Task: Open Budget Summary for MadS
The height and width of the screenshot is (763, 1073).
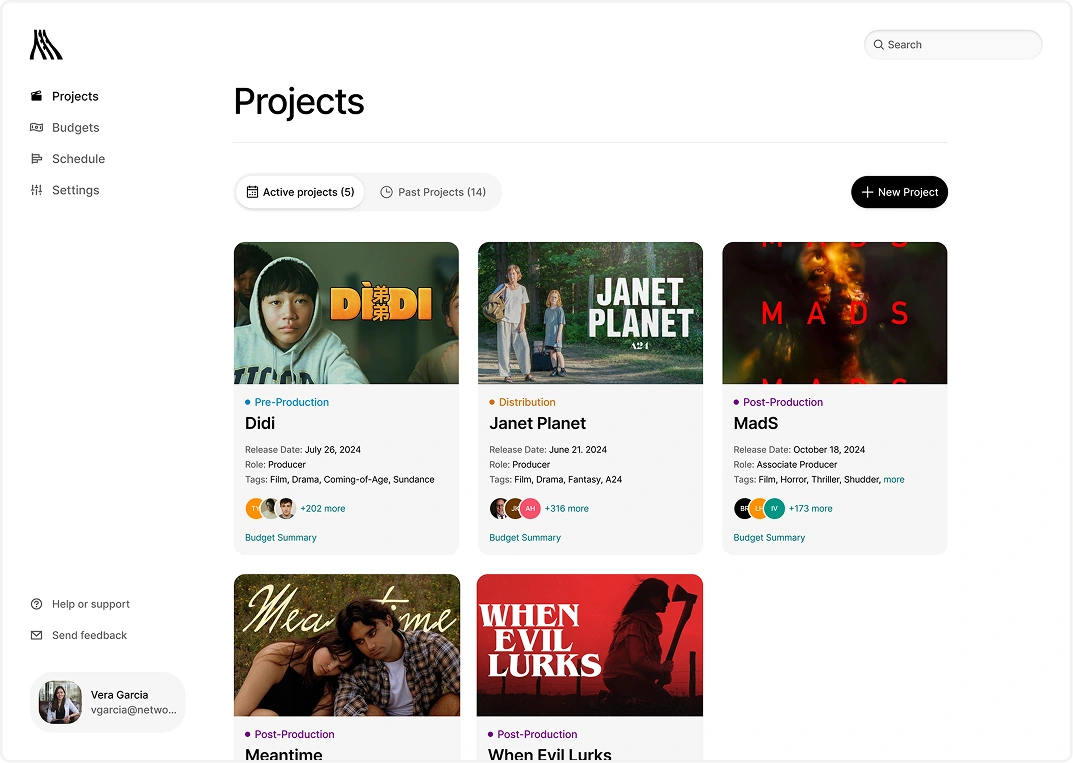Action: pyautogui.click(x=769, y=538)
